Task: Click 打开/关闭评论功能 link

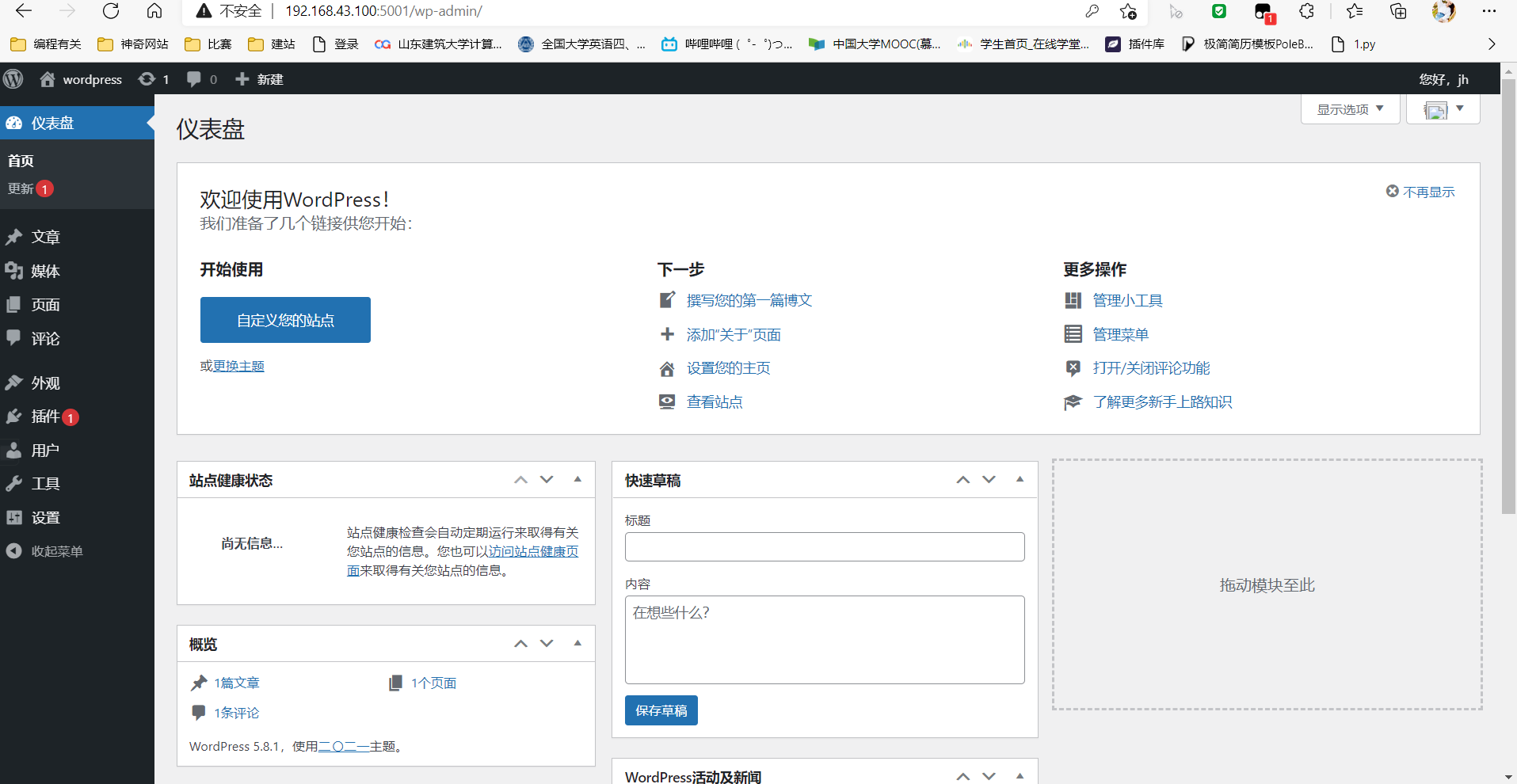Action: click(1152, 368)
